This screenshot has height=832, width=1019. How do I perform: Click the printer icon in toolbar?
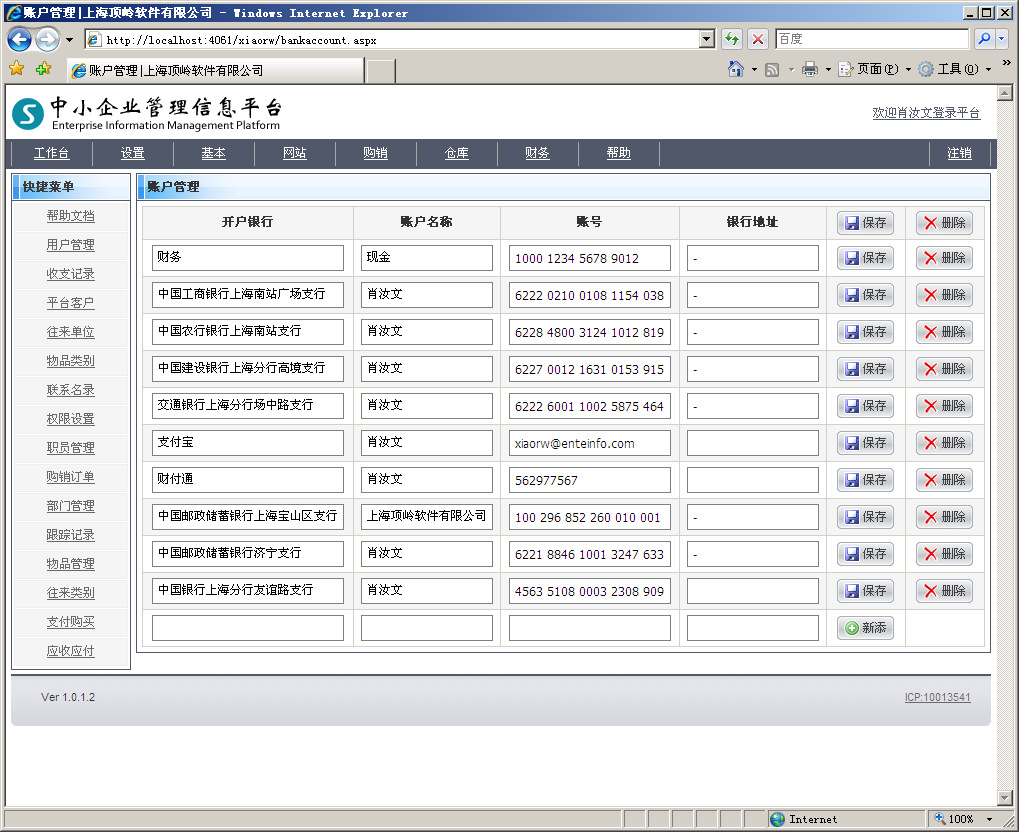pyautogui.click(x=810, y=69)
